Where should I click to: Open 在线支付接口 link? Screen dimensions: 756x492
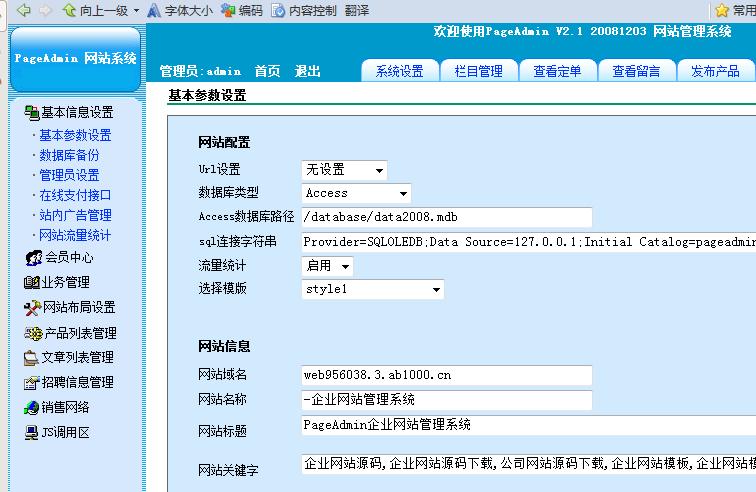coord(75,195)
